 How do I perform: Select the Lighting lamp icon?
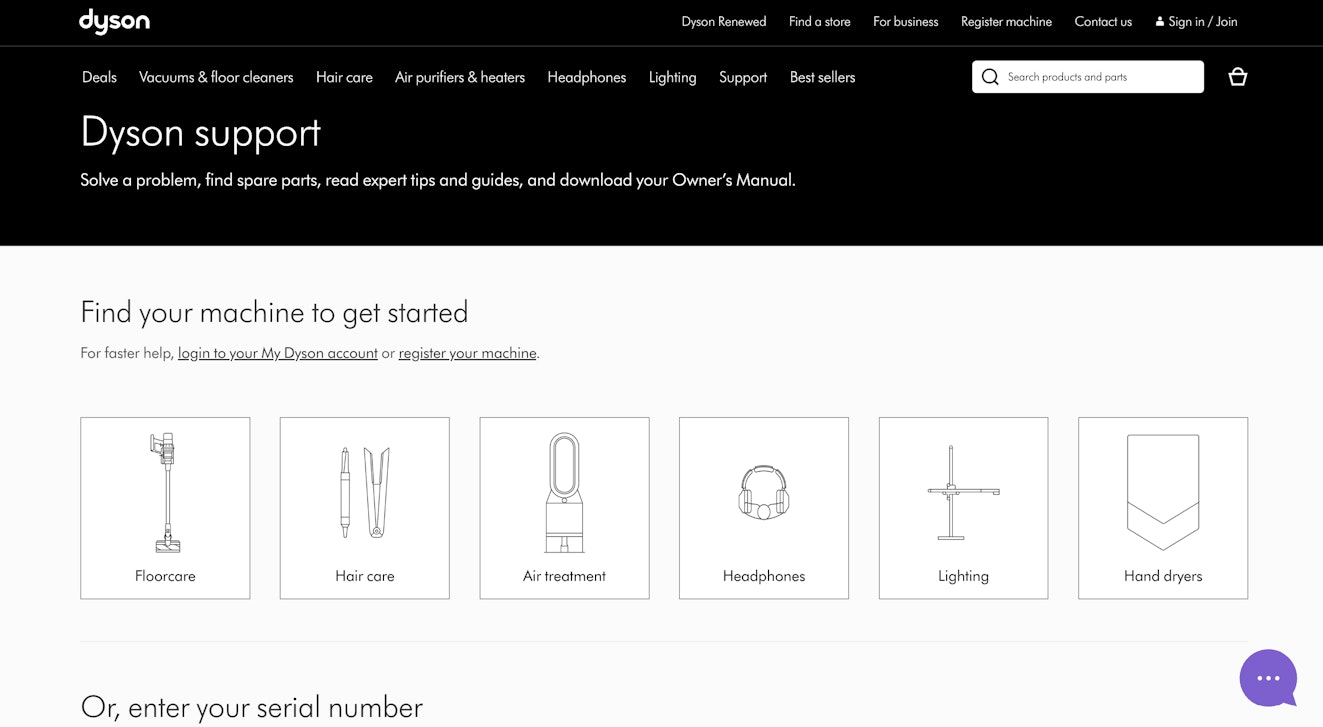pos(963,493)
